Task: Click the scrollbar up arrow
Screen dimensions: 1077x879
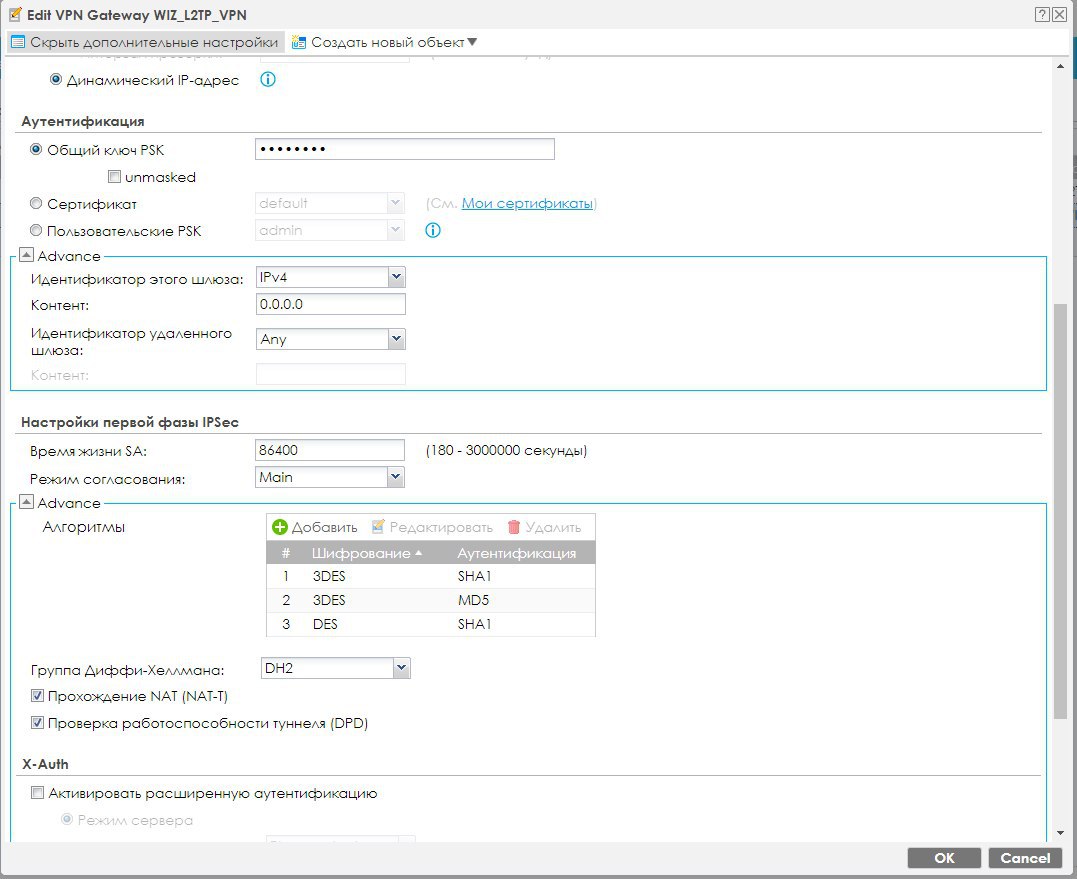Action: point(1061,67)
